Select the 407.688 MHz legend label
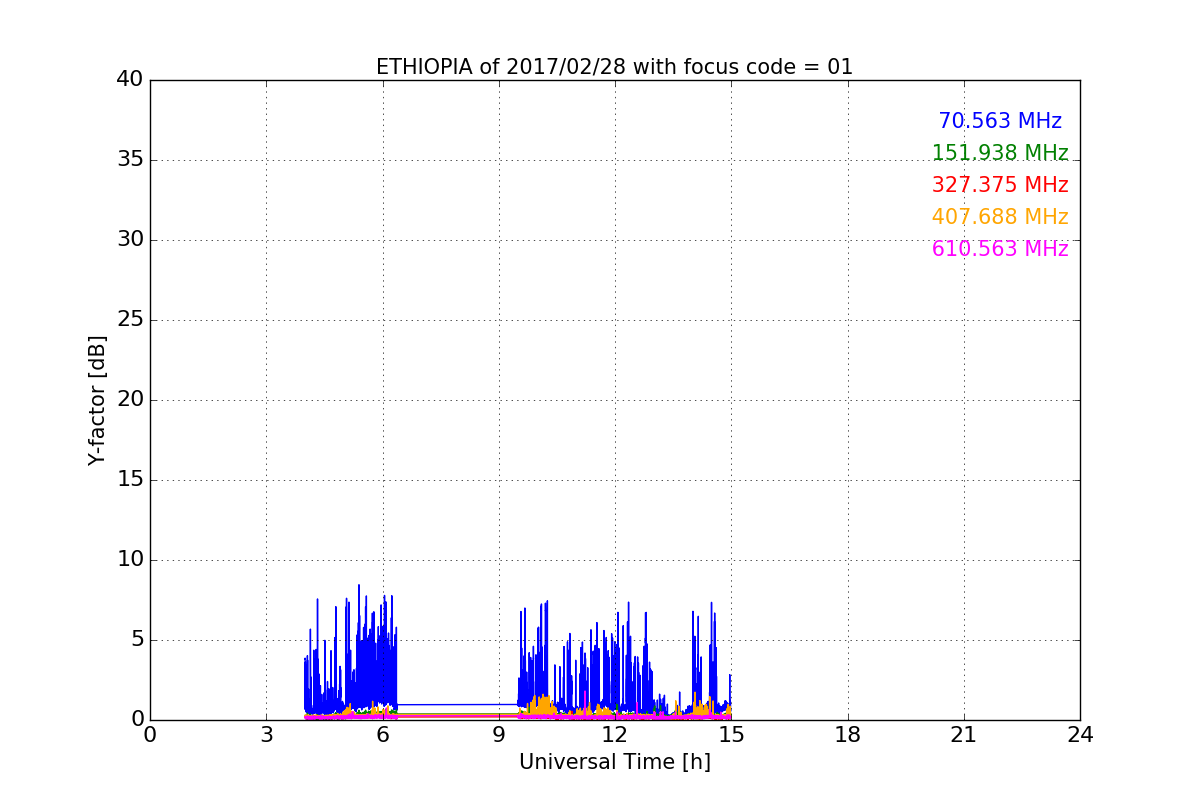The height and width of the screenshot is (800, 1200). 1000,217
